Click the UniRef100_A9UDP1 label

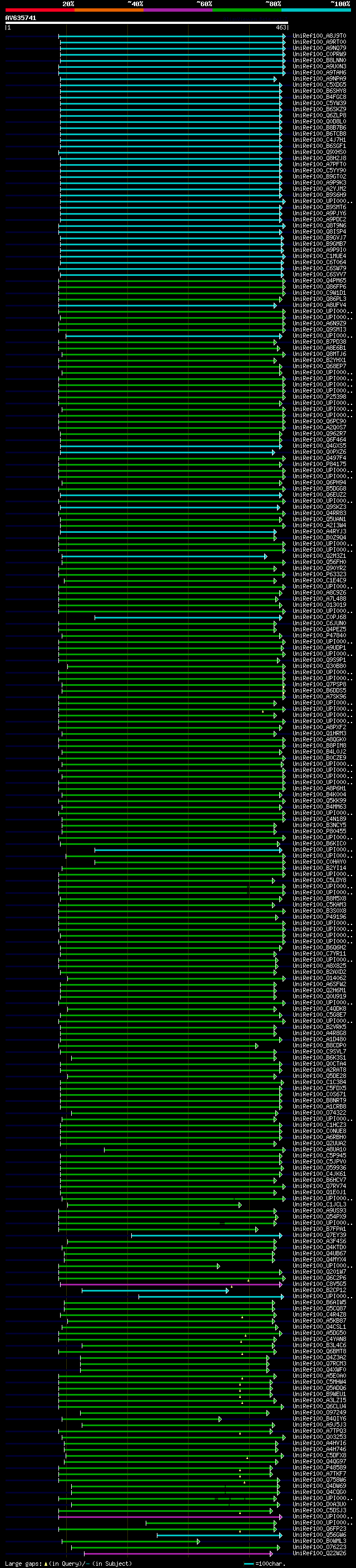pos(319,647)
